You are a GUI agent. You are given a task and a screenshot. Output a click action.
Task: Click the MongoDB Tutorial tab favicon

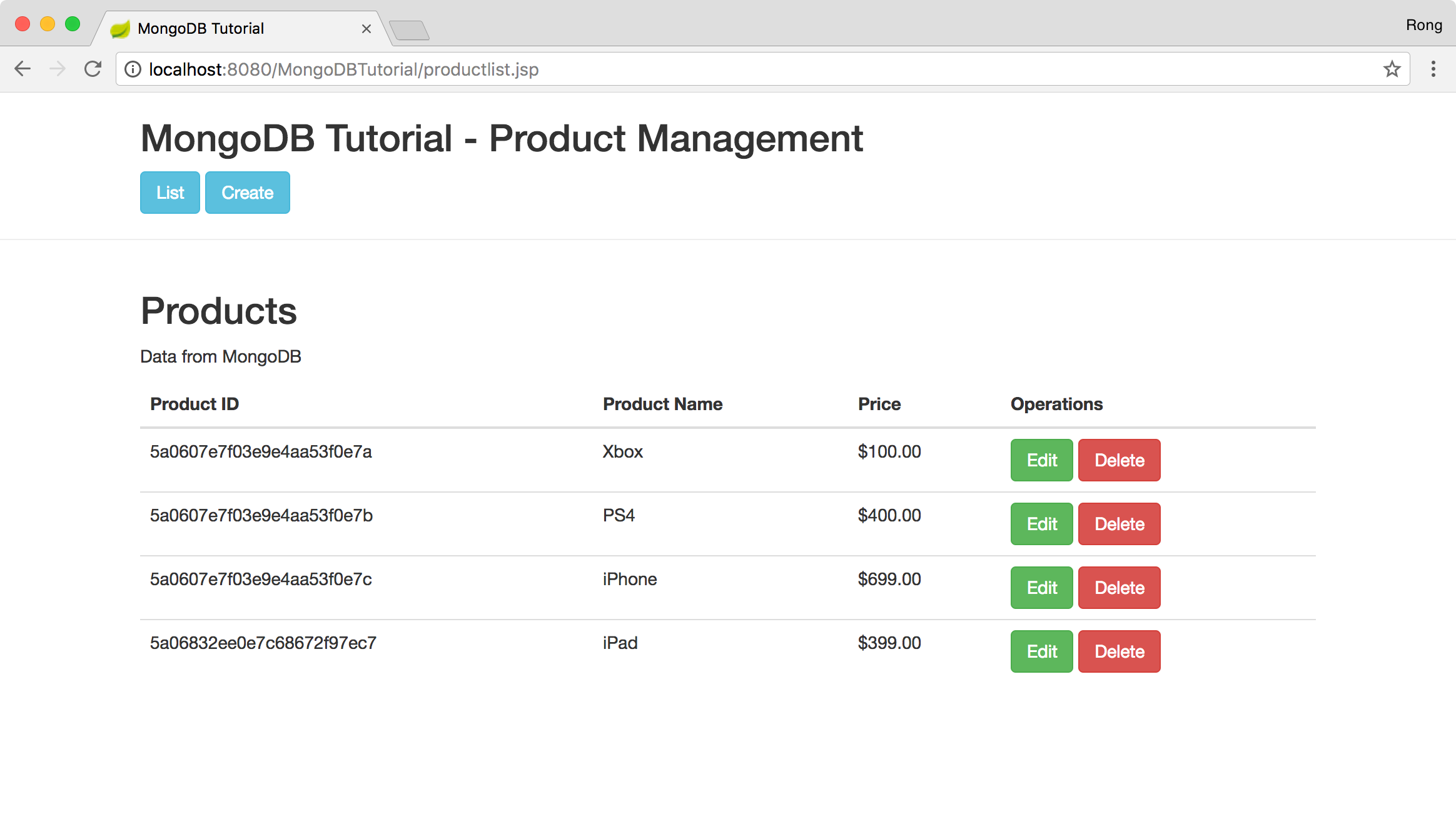click(x=119, y=29)
